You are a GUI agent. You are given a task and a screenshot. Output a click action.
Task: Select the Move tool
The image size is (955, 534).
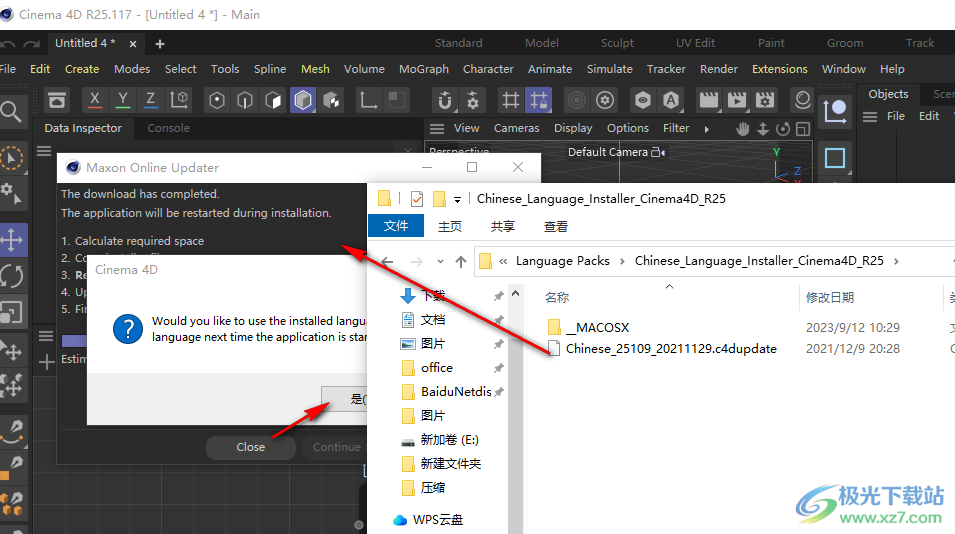click(12, 239)
